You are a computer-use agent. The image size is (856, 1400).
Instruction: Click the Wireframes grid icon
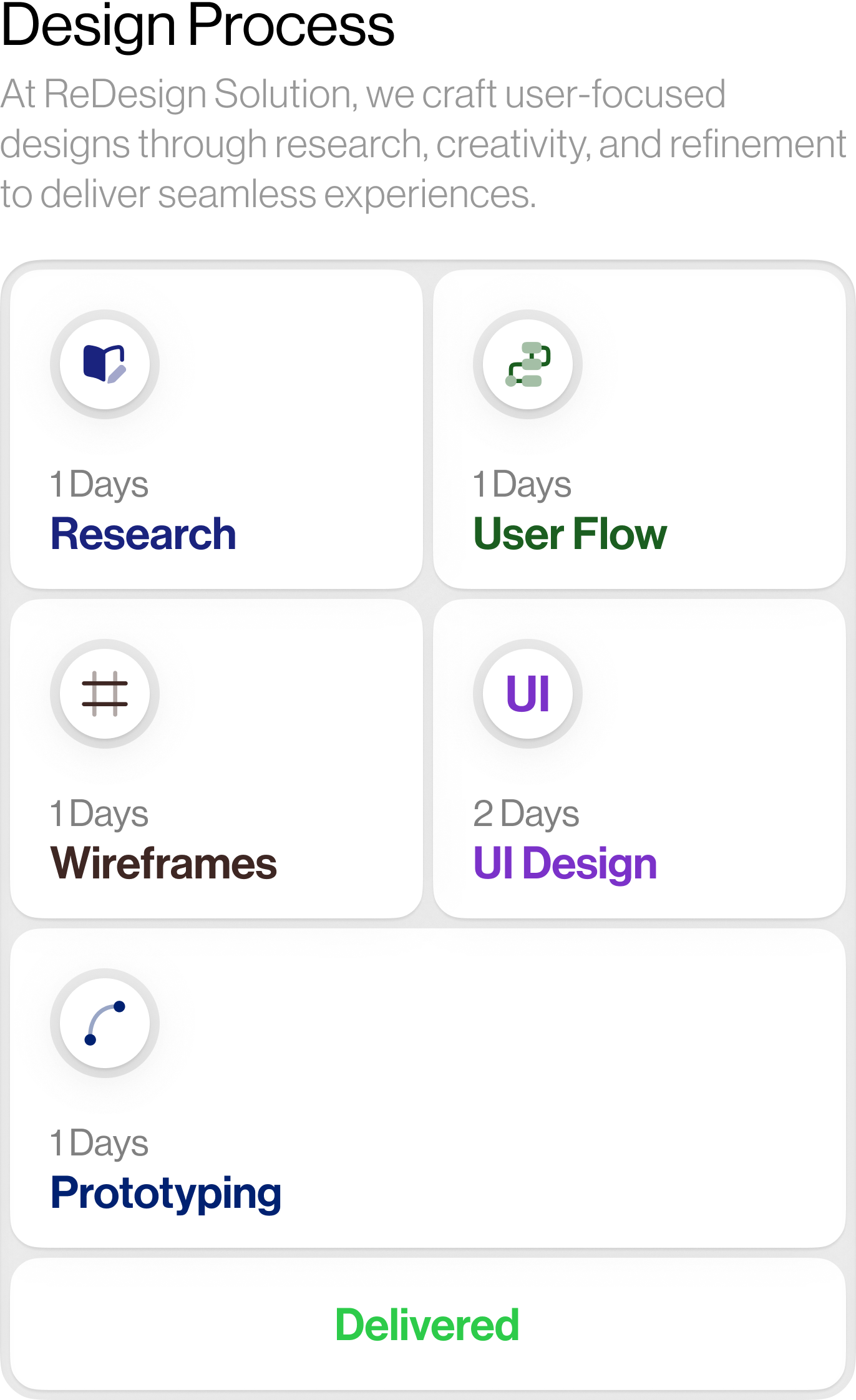click(105, 693)
